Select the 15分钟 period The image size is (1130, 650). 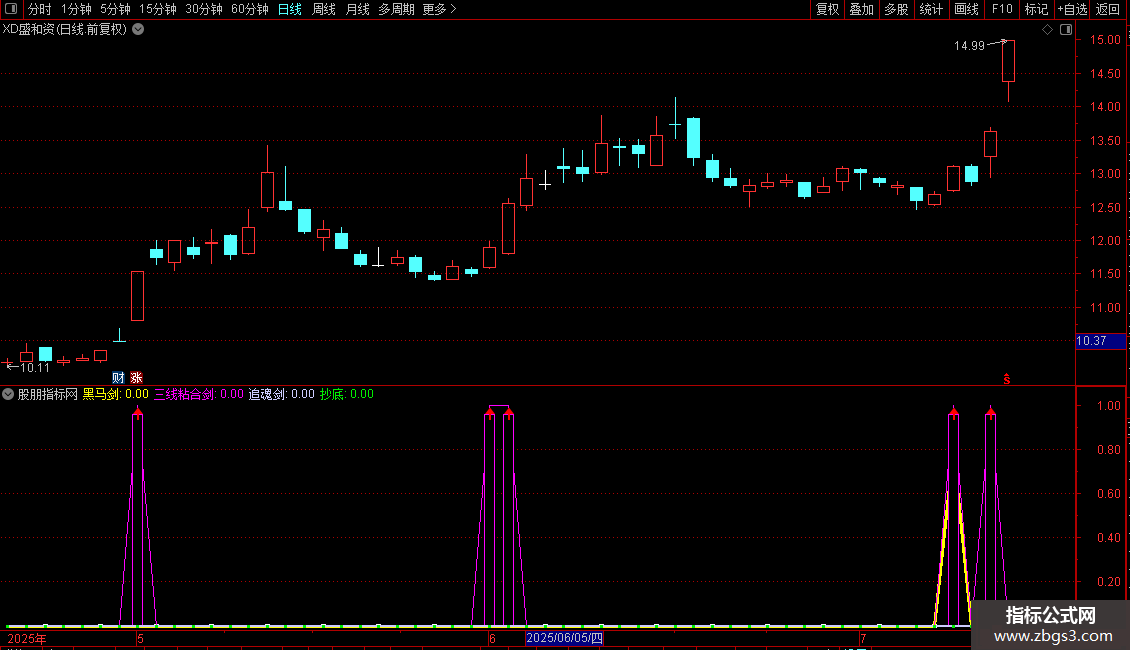click(x=158, y=9)
